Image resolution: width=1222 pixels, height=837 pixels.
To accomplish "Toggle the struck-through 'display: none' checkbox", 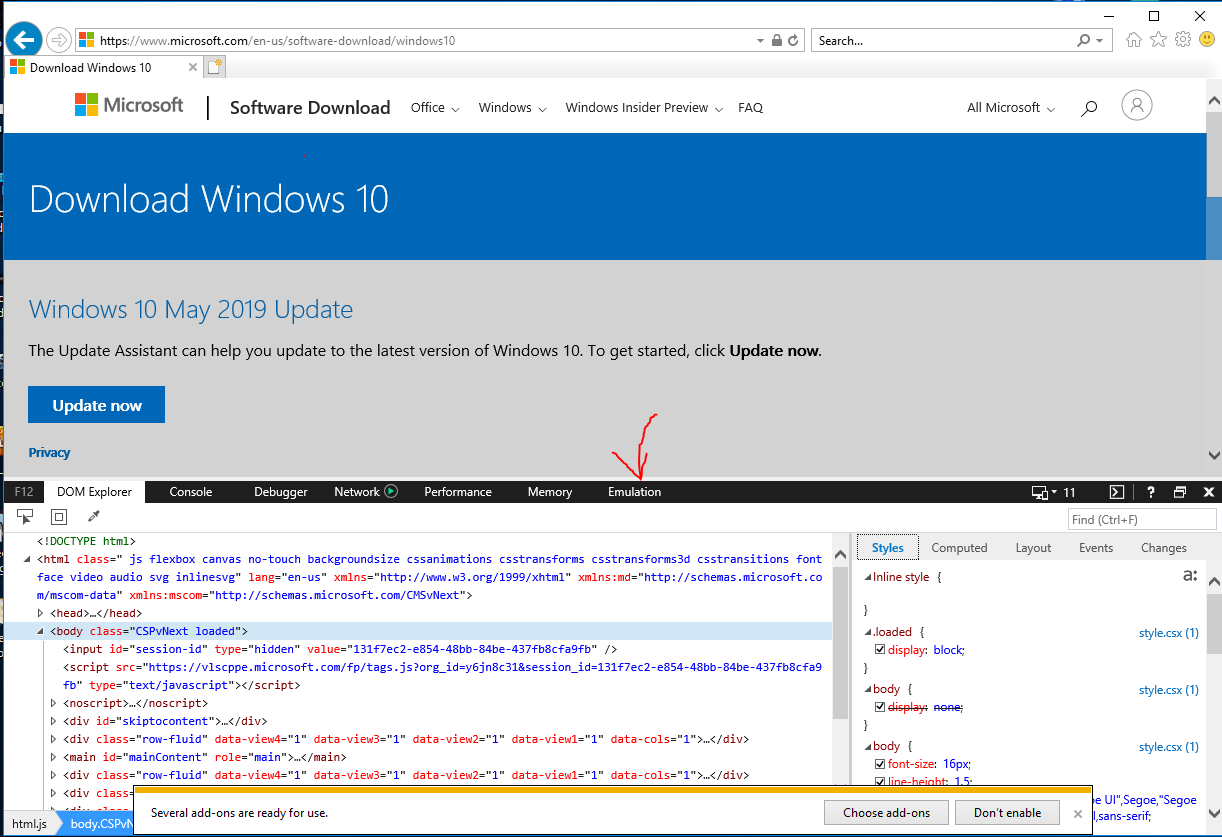I will point(880,707).
